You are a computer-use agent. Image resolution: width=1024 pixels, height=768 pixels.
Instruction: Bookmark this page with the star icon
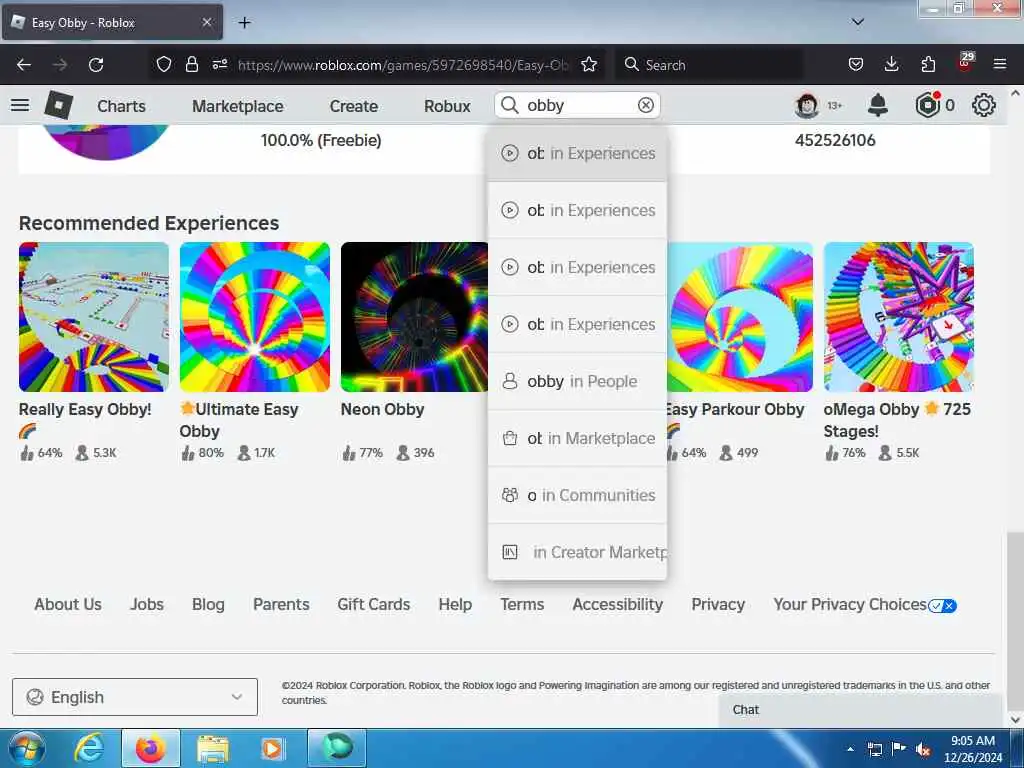pos(589,64)
